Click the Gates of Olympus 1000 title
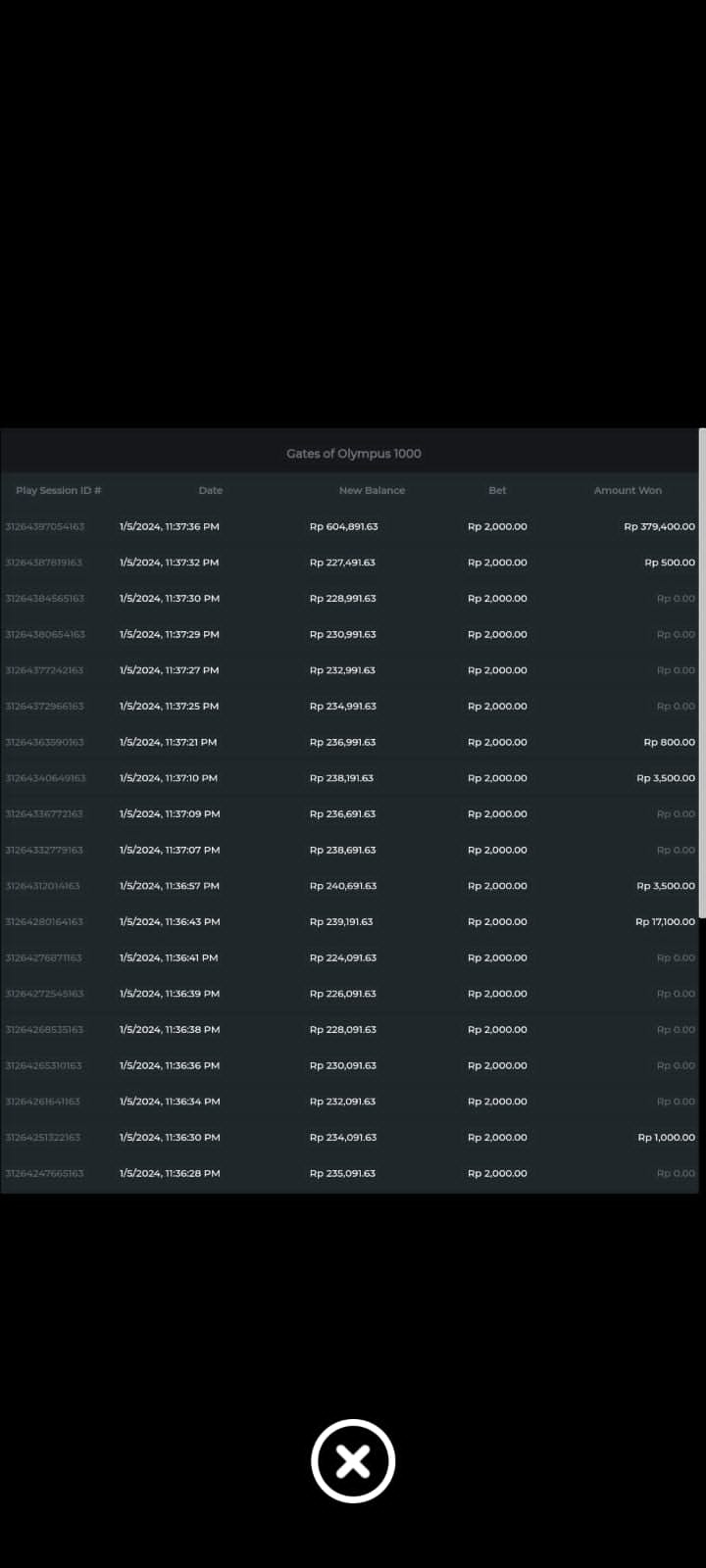Image resolution: width=706 pixels, height=1568 pixels. (353, 454)
